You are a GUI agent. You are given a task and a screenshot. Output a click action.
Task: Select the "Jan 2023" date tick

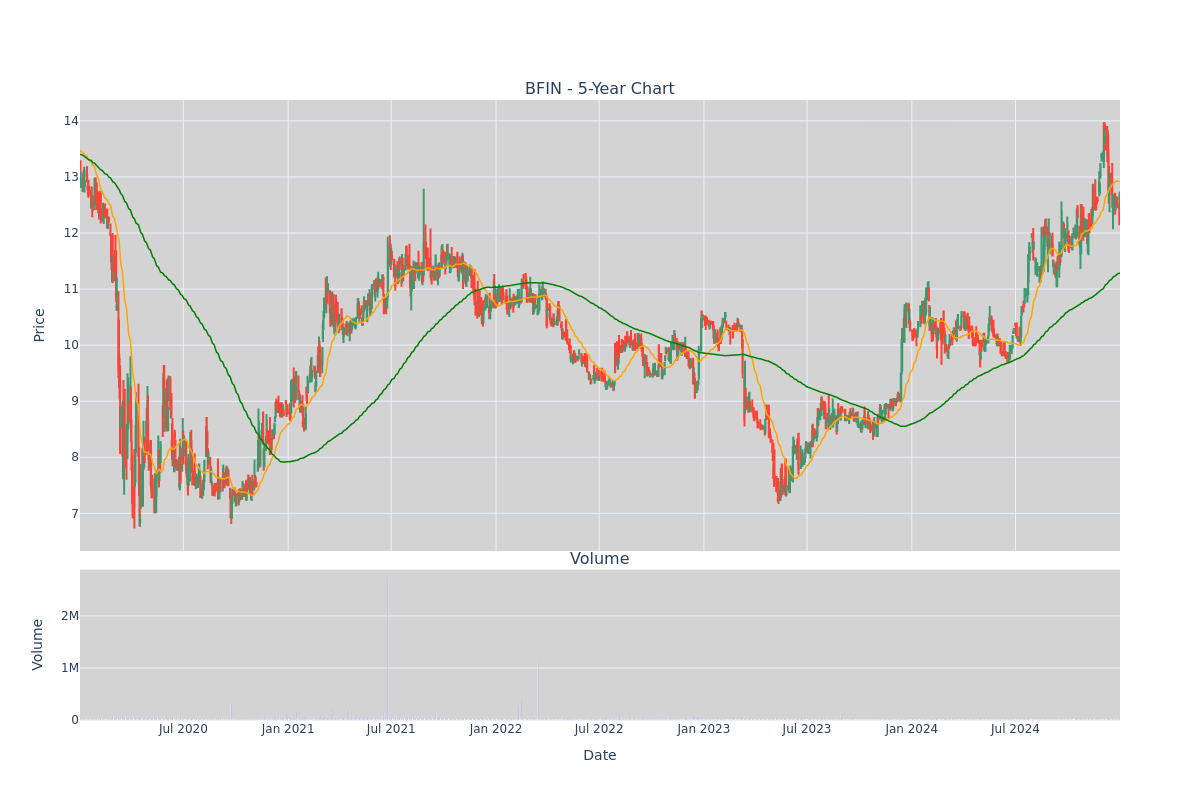(x=704, y=729)
